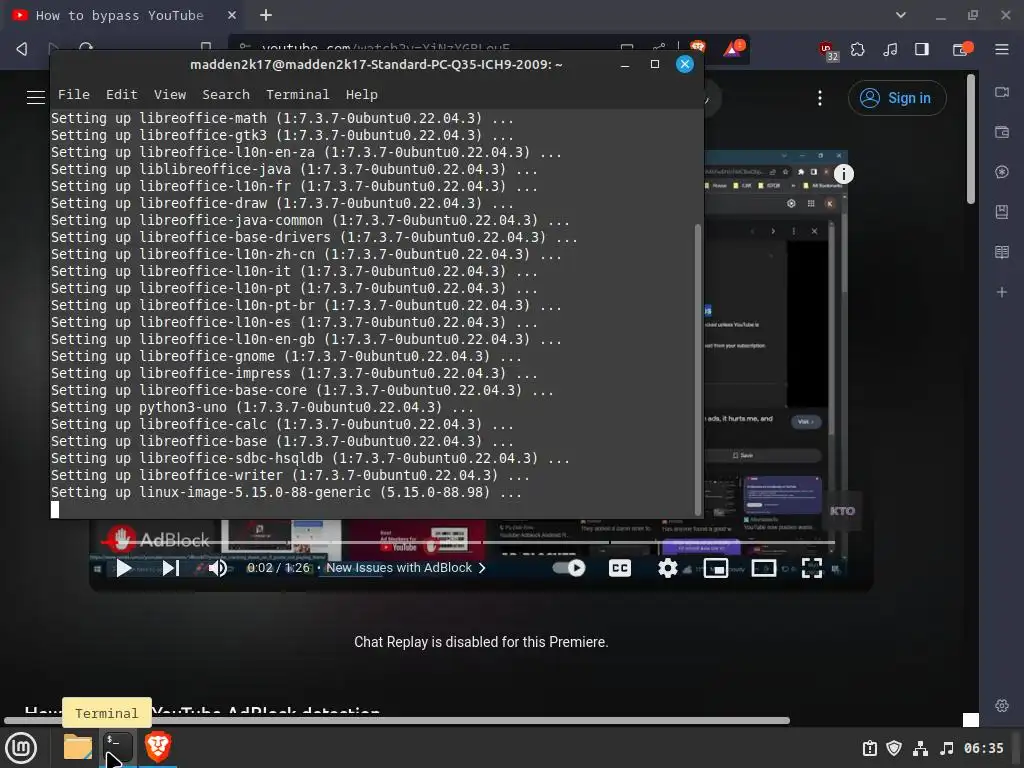Open Leo AI icon in Brave sidebar

pos(1002,172)
